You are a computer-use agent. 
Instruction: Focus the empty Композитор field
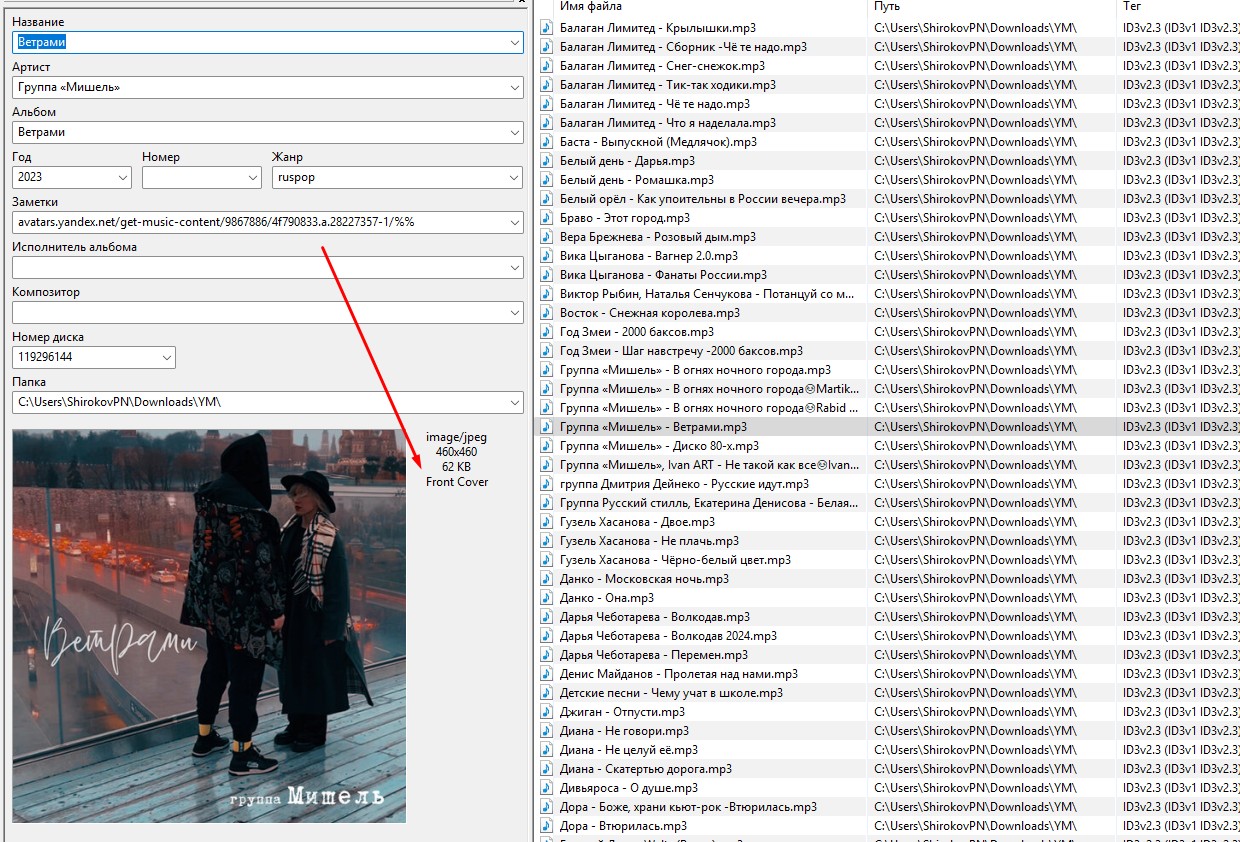[258, 313]
